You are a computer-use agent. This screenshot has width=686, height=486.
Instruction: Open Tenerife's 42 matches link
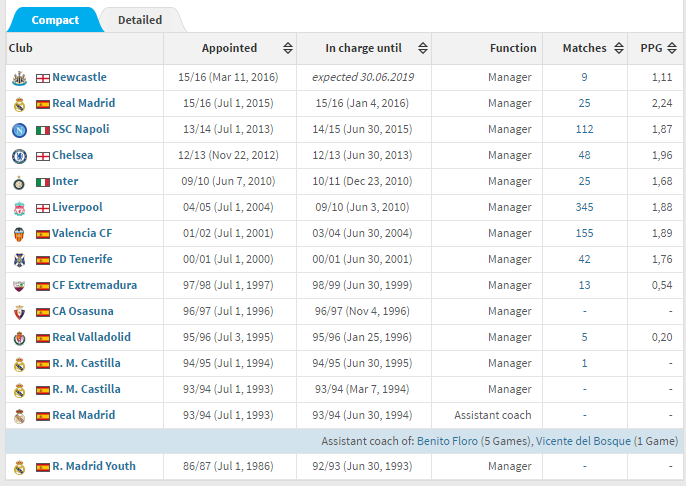[584, 259]
